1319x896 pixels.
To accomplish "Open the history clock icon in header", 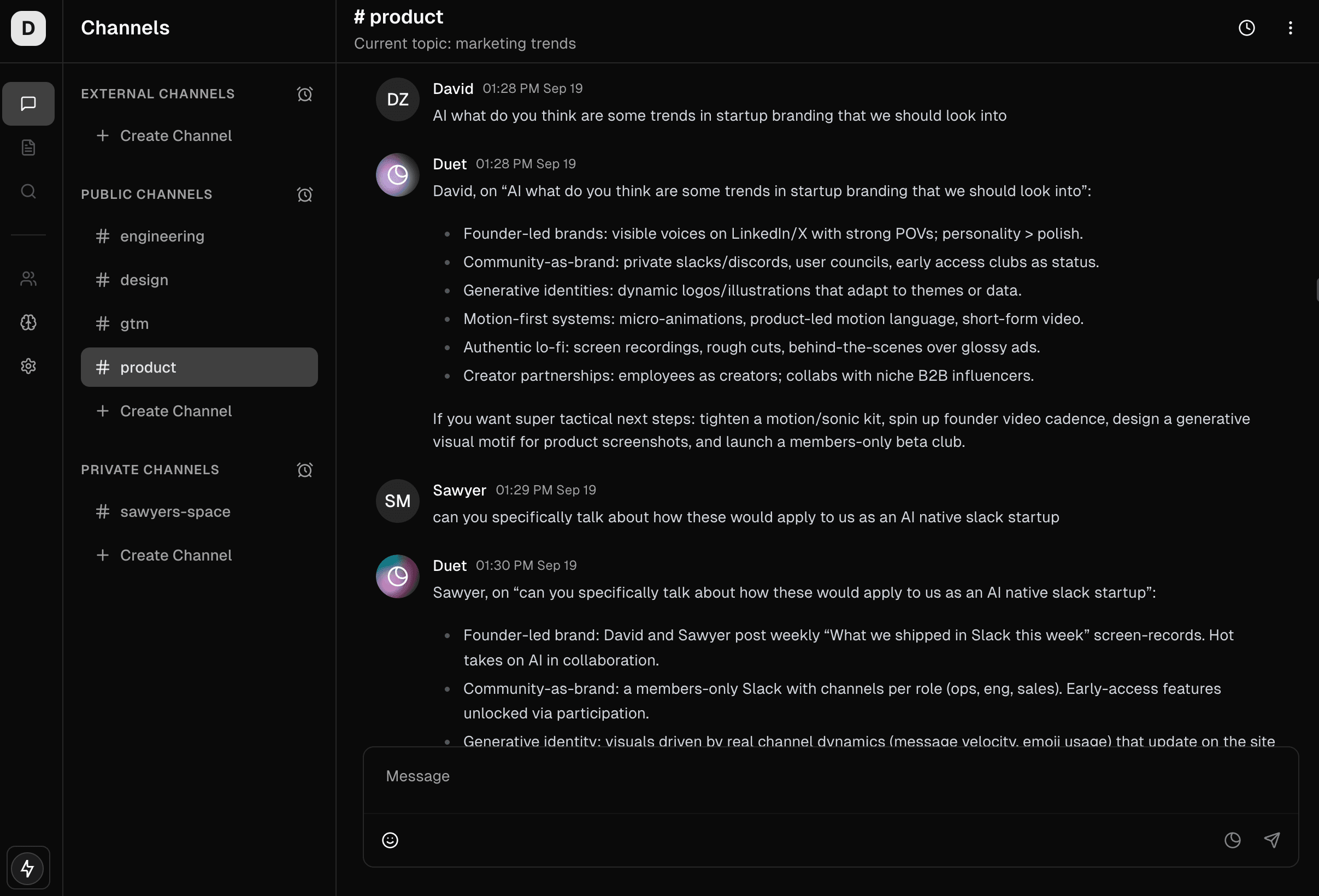I will [x=1246, y=28].
